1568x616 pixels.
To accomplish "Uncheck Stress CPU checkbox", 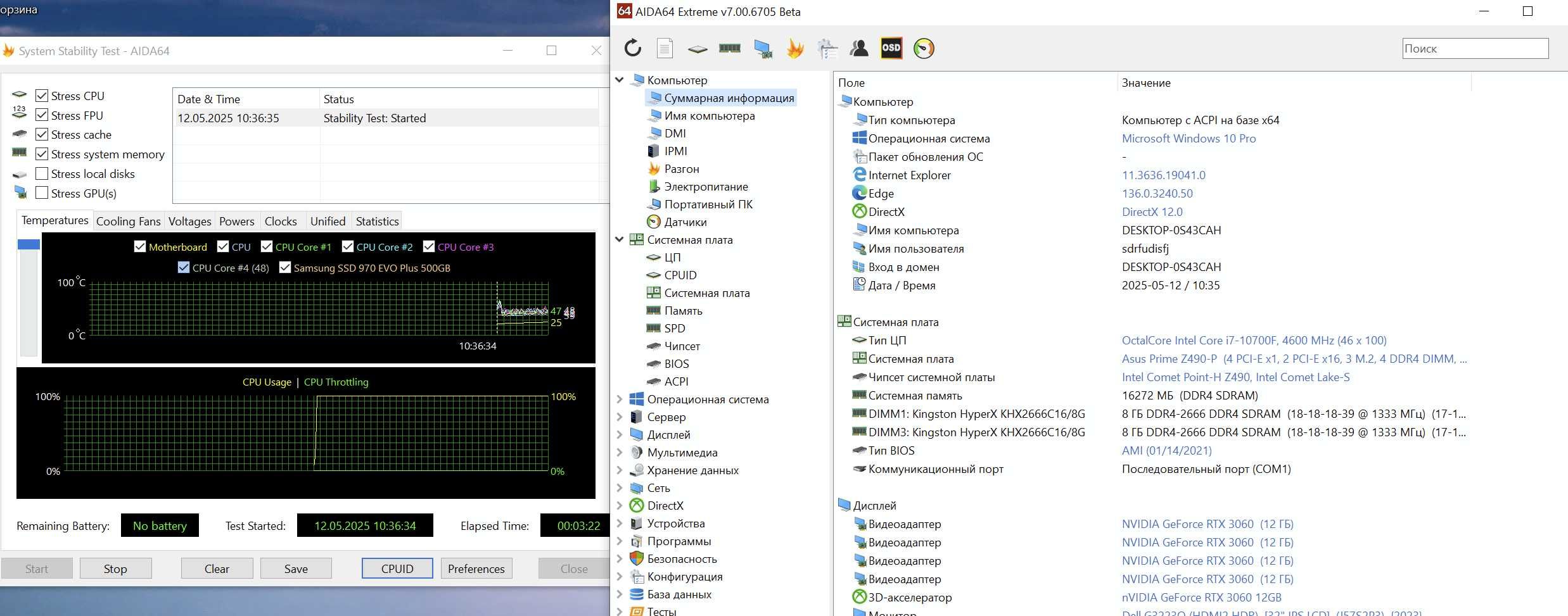I will [42, 96].
